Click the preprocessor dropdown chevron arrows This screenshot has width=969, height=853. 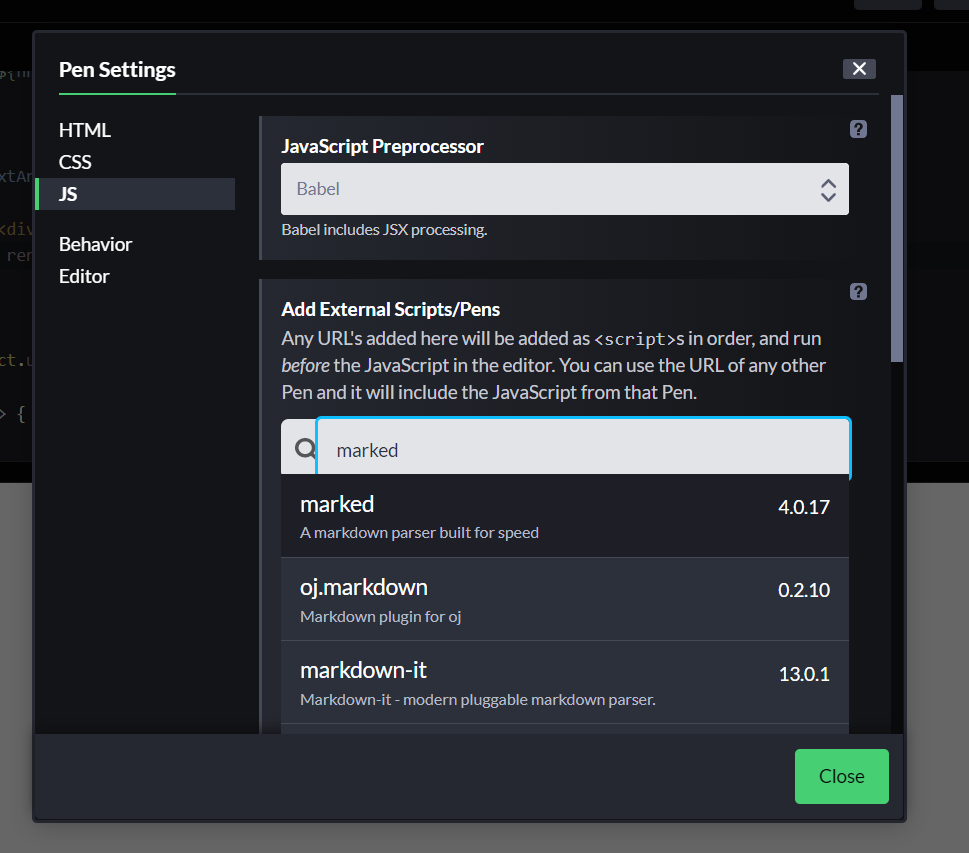[828, 189]
